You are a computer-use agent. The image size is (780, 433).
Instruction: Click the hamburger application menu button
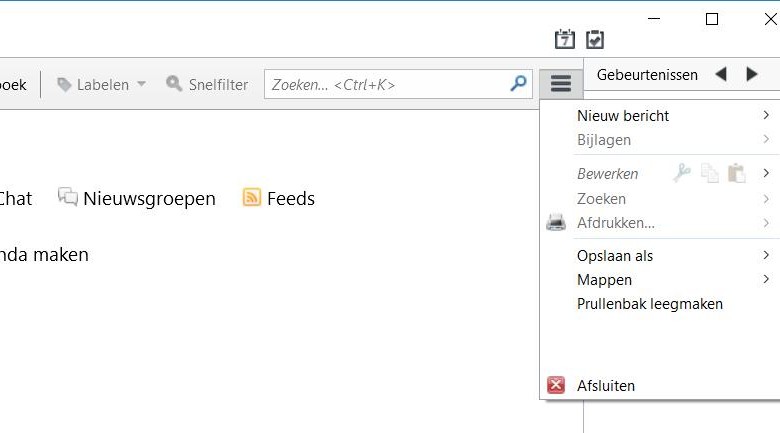(561, 84)
